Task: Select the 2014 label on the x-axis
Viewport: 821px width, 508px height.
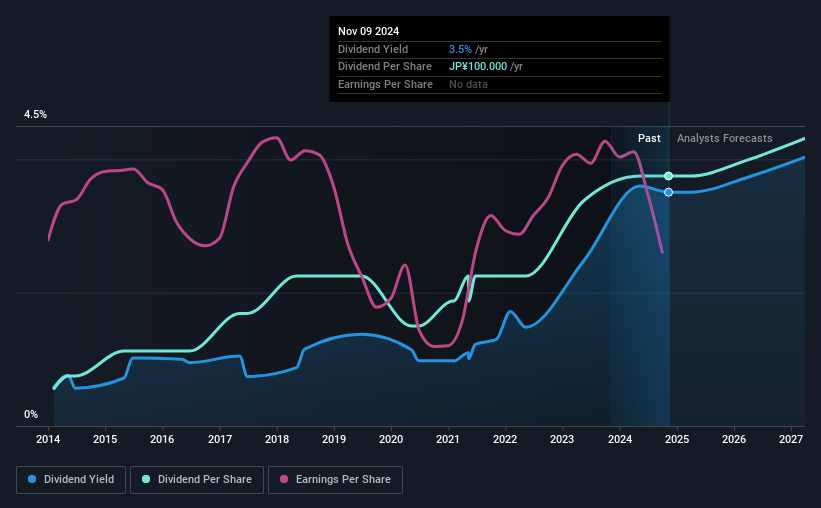Action: pos(48,439)
